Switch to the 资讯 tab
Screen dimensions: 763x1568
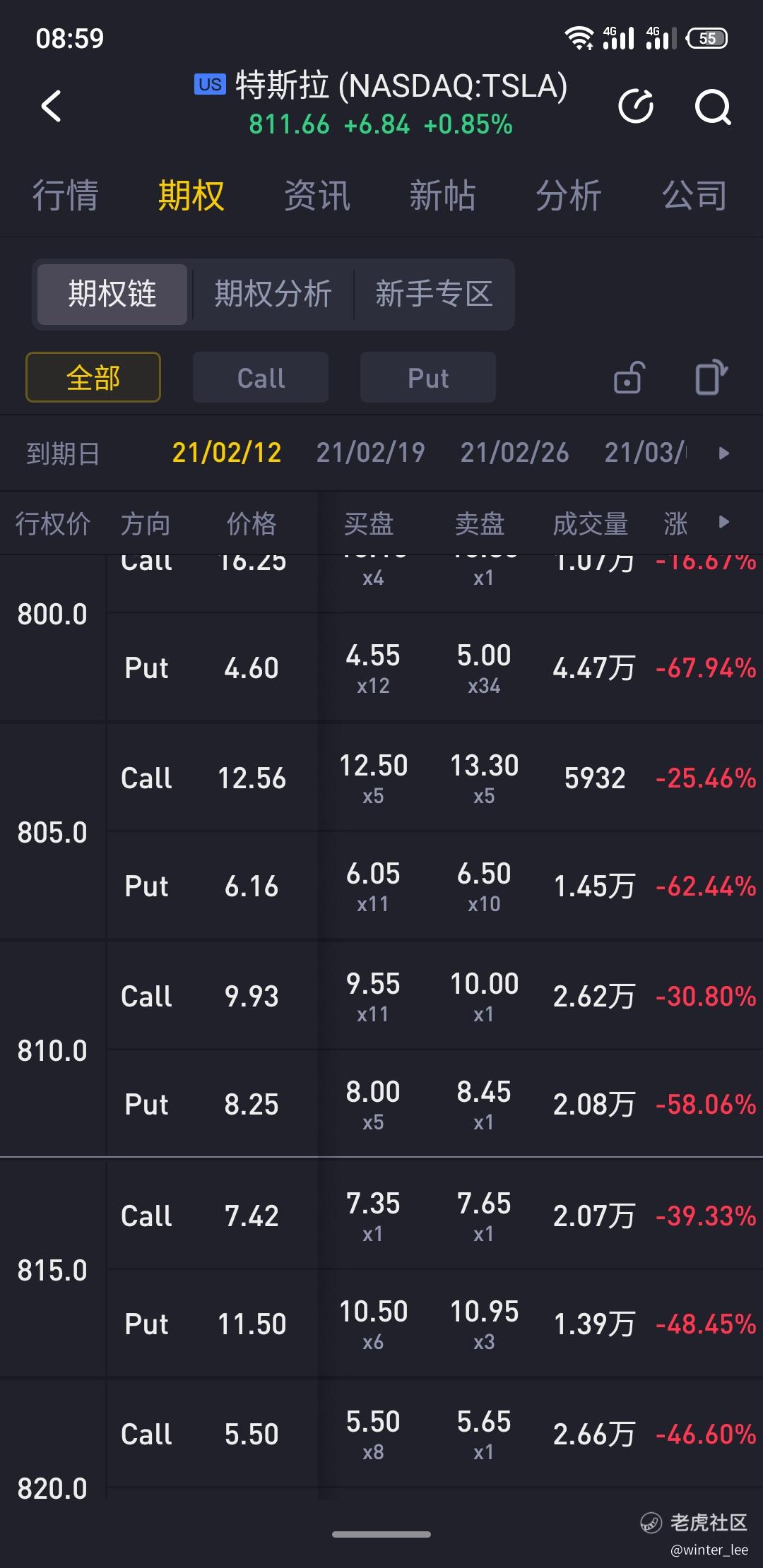coord(317,195)
